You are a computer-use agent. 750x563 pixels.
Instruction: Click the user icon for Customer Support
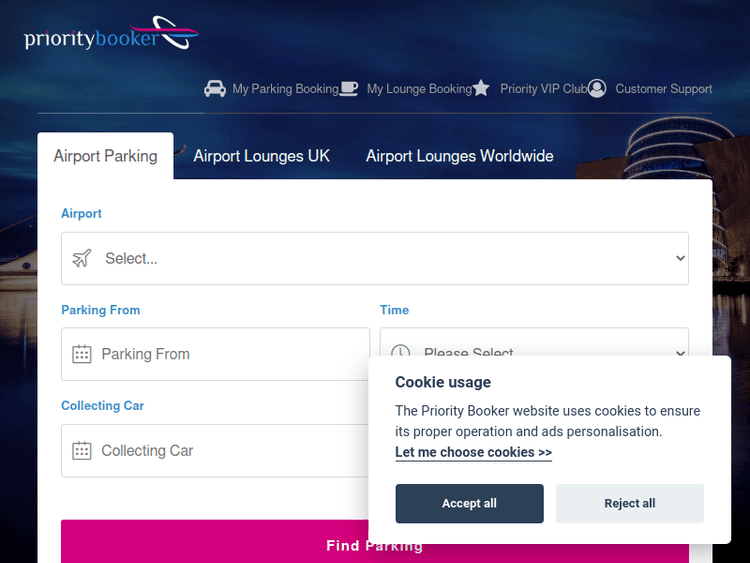597,89
